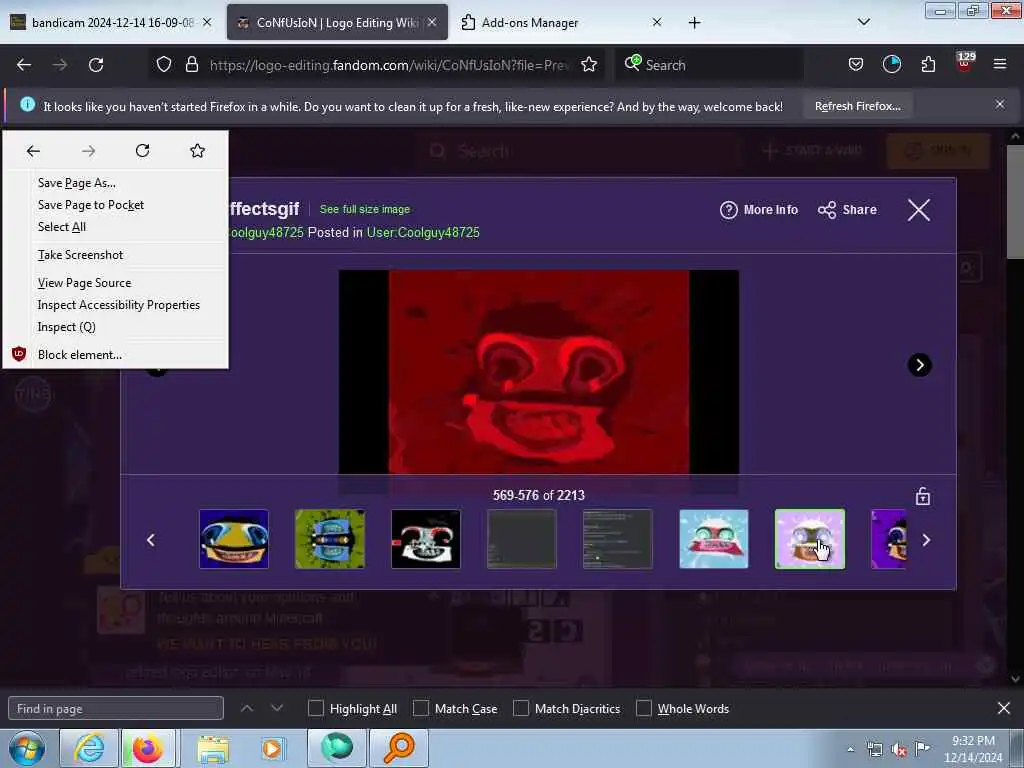
Task: Toggle the carousel pin lock icon
Action: (923, 496)
